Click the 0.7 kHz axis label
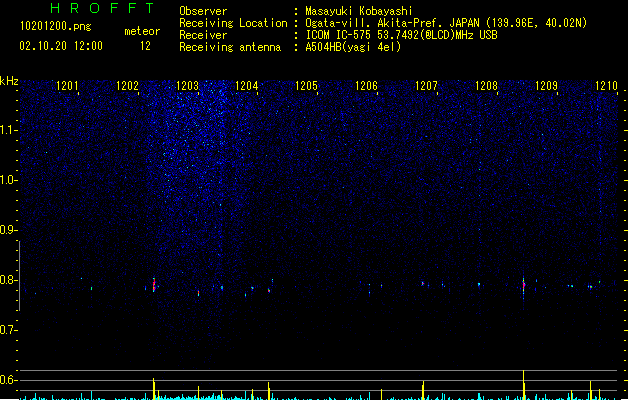 8,330
